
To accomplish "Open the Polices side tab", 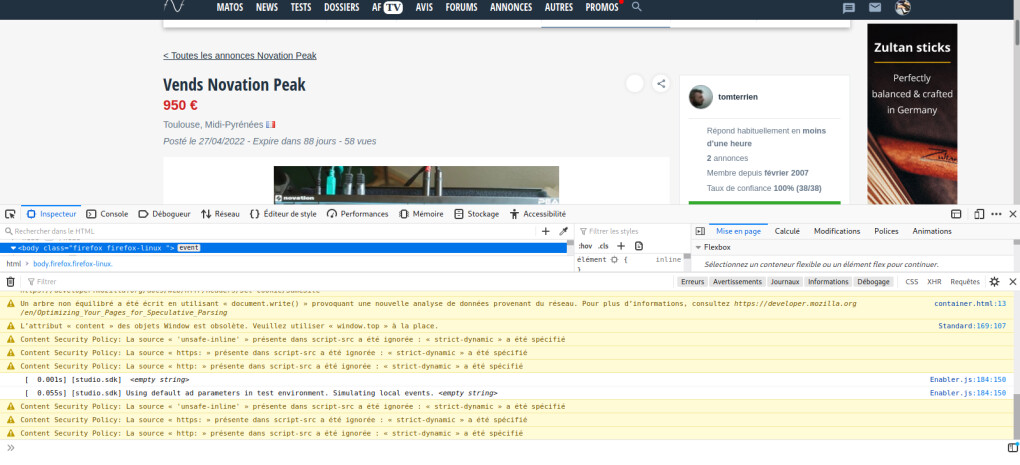I will (886, 231).
